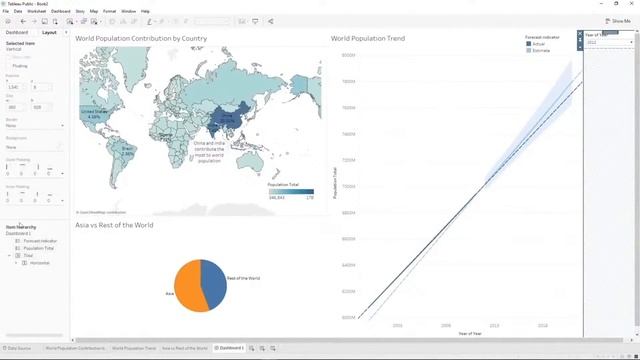Click the Duplicate sheet toolbar icon
The height and width of the screenshot is (360, 640).
click(x=84, y=21)
